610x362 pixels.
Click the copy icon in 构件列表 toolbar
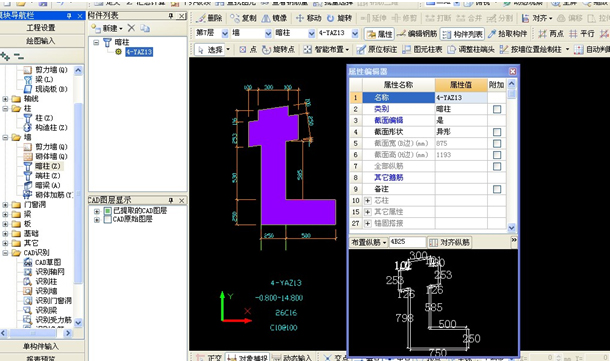pyautogui.click(x=145, y=28)
